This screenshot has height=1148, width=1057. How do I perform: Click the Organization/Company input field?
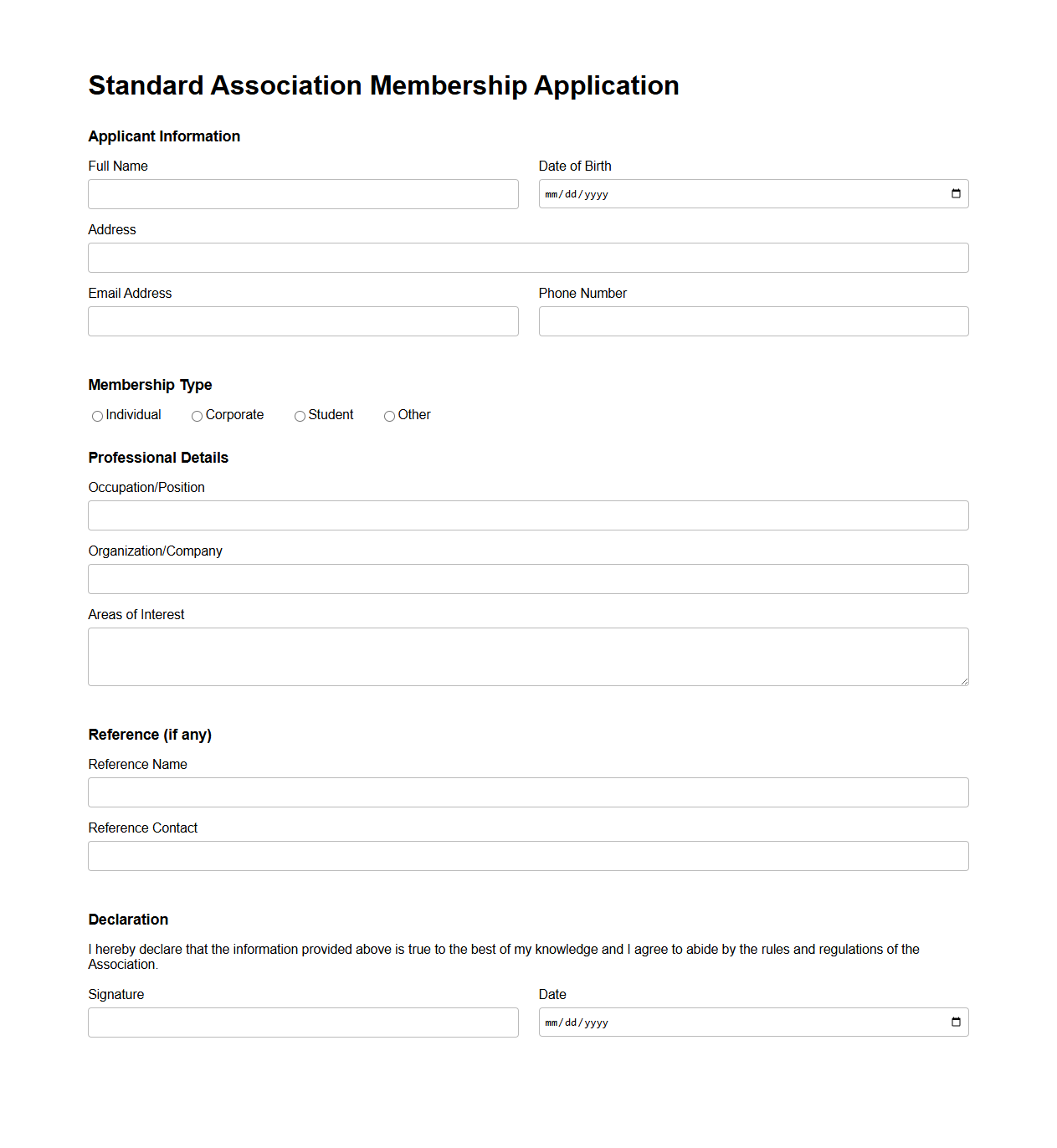528,578
